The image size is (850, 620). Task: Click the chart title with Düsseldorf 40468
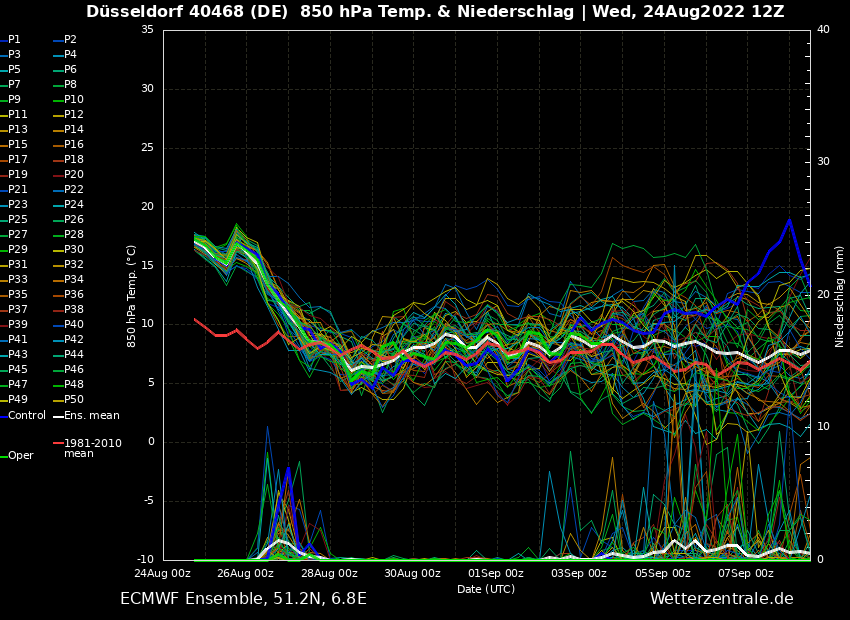[435, 12]
